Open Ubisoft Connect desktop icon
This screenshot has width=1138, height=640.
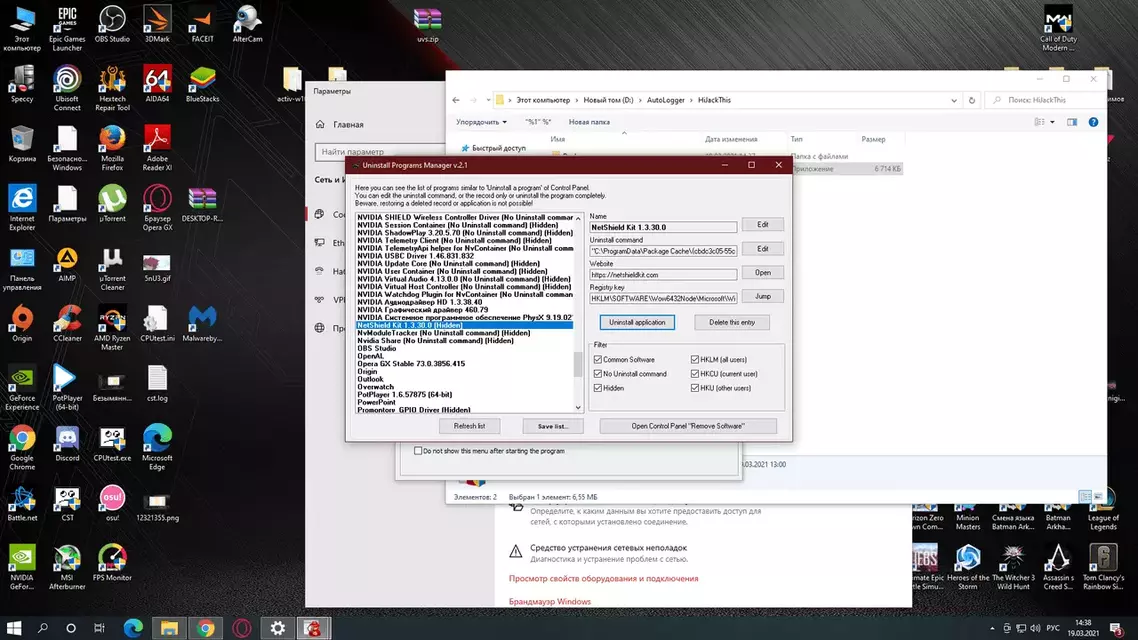click(x=67, y=88)
